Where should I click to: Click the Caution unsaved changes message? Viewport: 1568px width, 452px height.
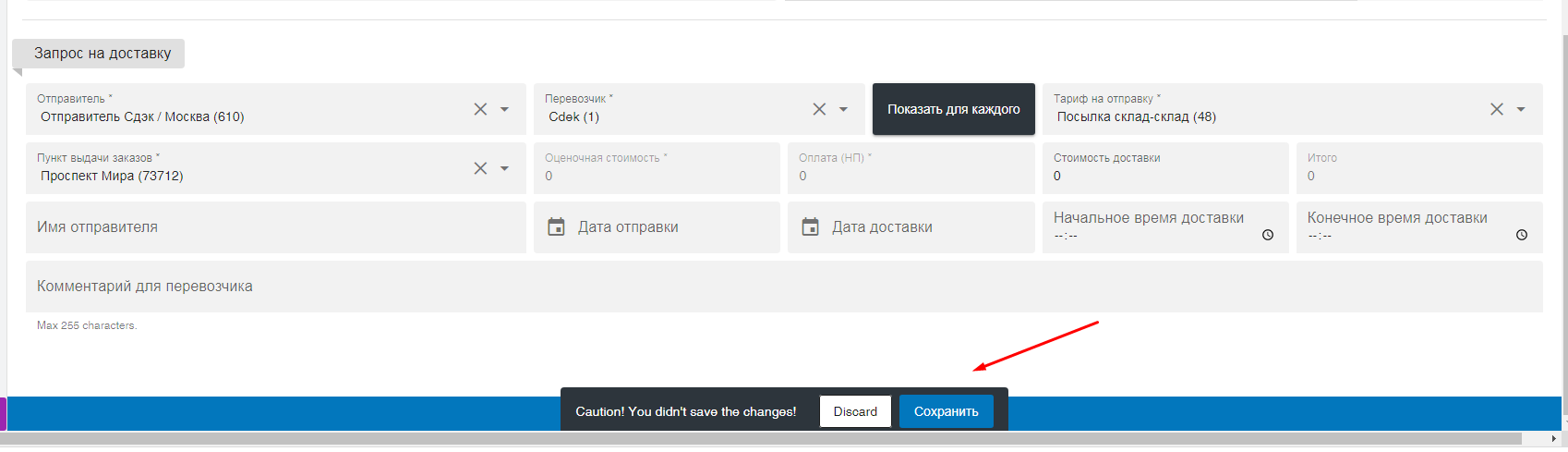coord(686,411)
